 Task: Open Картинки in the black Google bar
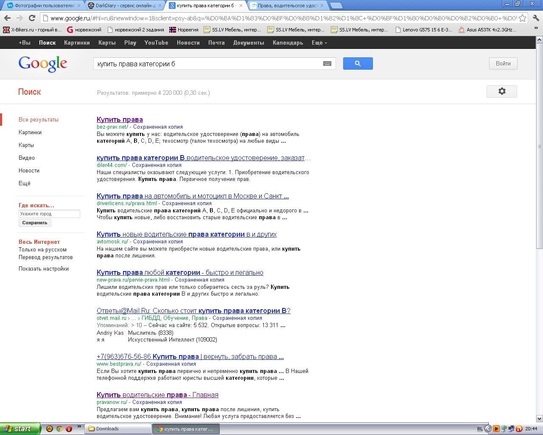(x=77, y=43)
